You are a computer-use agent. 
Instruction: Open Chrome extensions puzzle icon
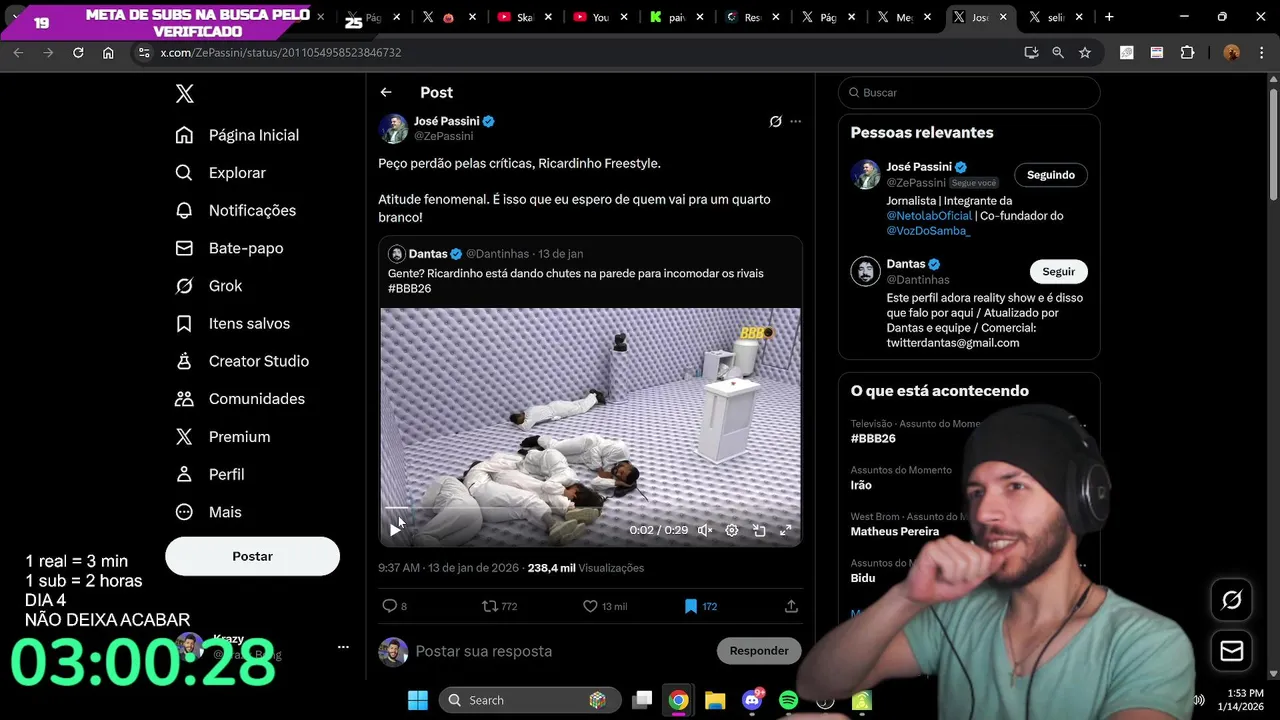click(1187, 53)
